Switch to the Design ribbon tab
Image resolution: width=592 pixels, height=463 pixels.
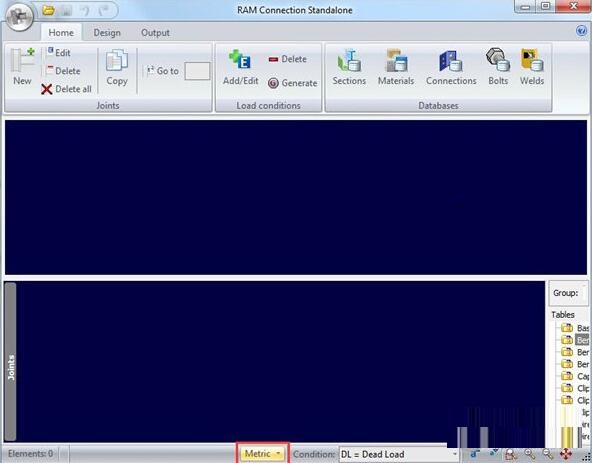107,33
